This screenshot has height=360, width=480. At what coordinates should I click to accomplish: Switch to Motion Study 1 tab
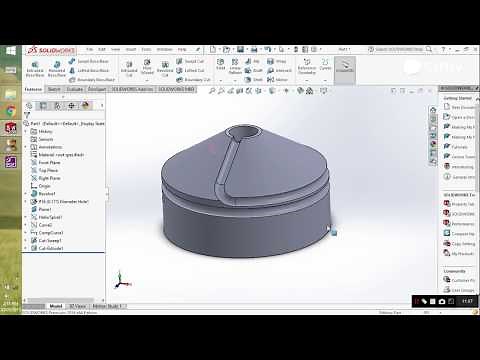(x=107, y=306)
